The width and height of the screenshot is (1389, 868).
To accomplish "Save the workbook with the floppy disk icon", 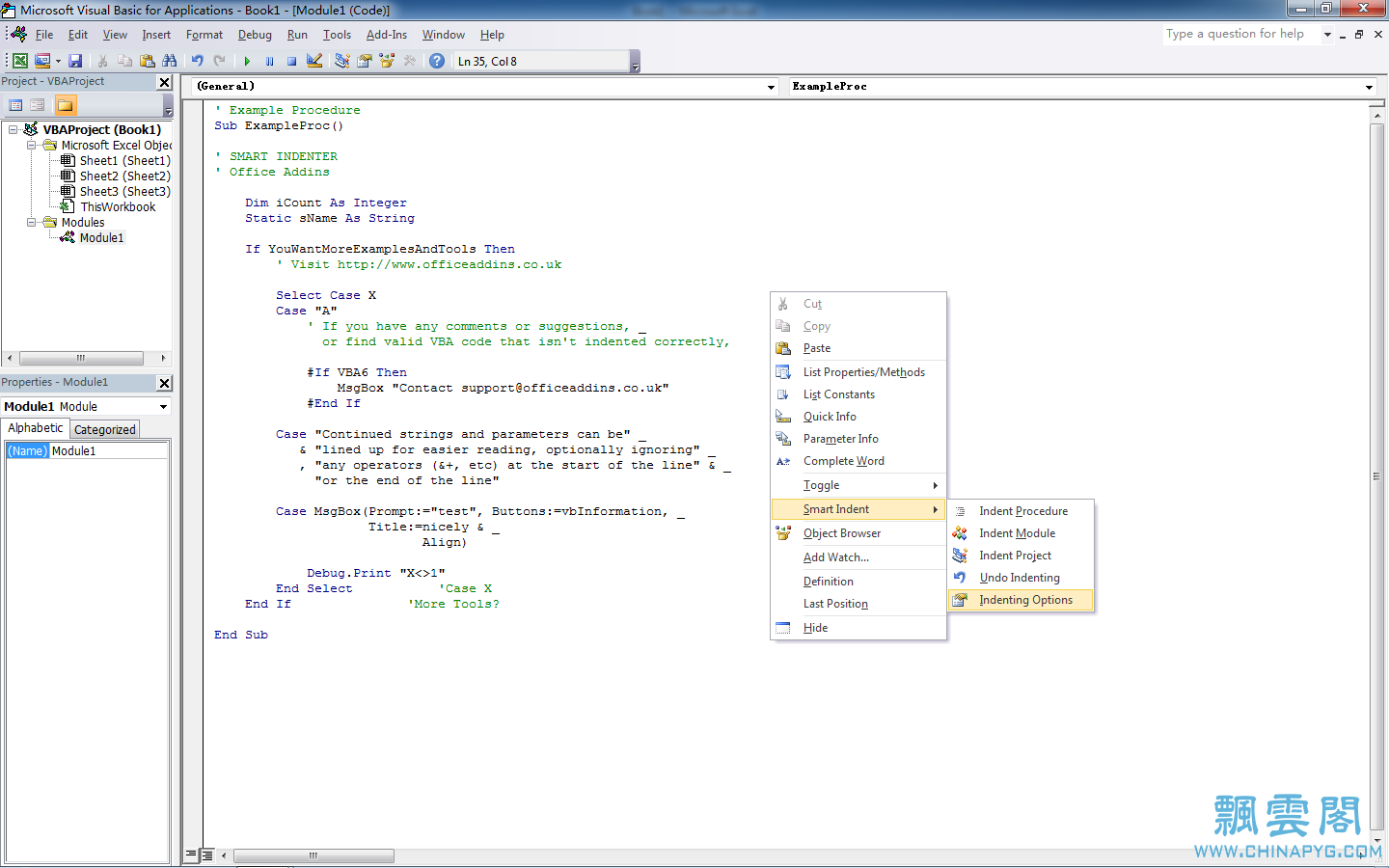I will coord(75,61).
